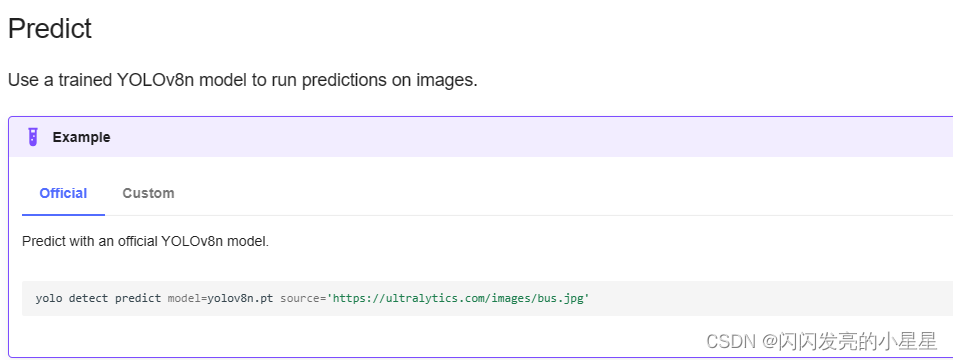Viewport: 953px width, 360px height.
Task: Click model=yolov8n.pt in the command
Action: click(x=221, y=299)
